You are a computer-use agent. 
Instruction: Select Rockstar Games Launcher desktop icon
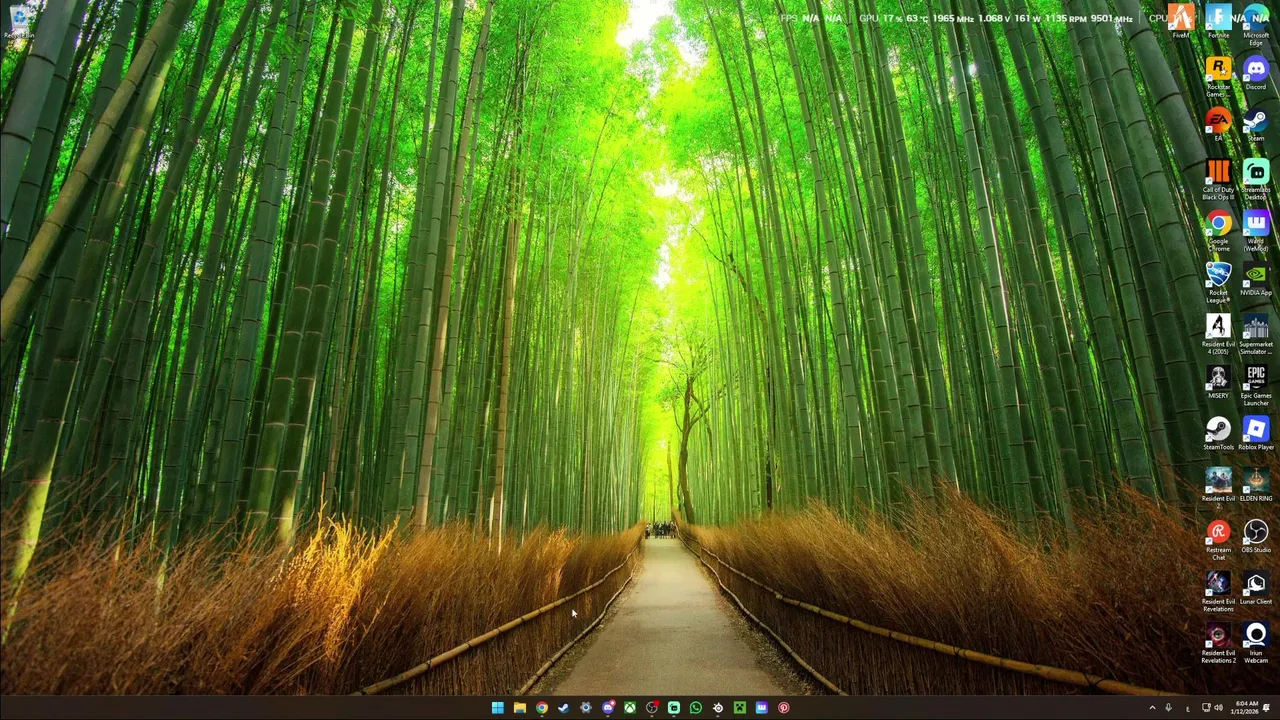click(1218, 77)
